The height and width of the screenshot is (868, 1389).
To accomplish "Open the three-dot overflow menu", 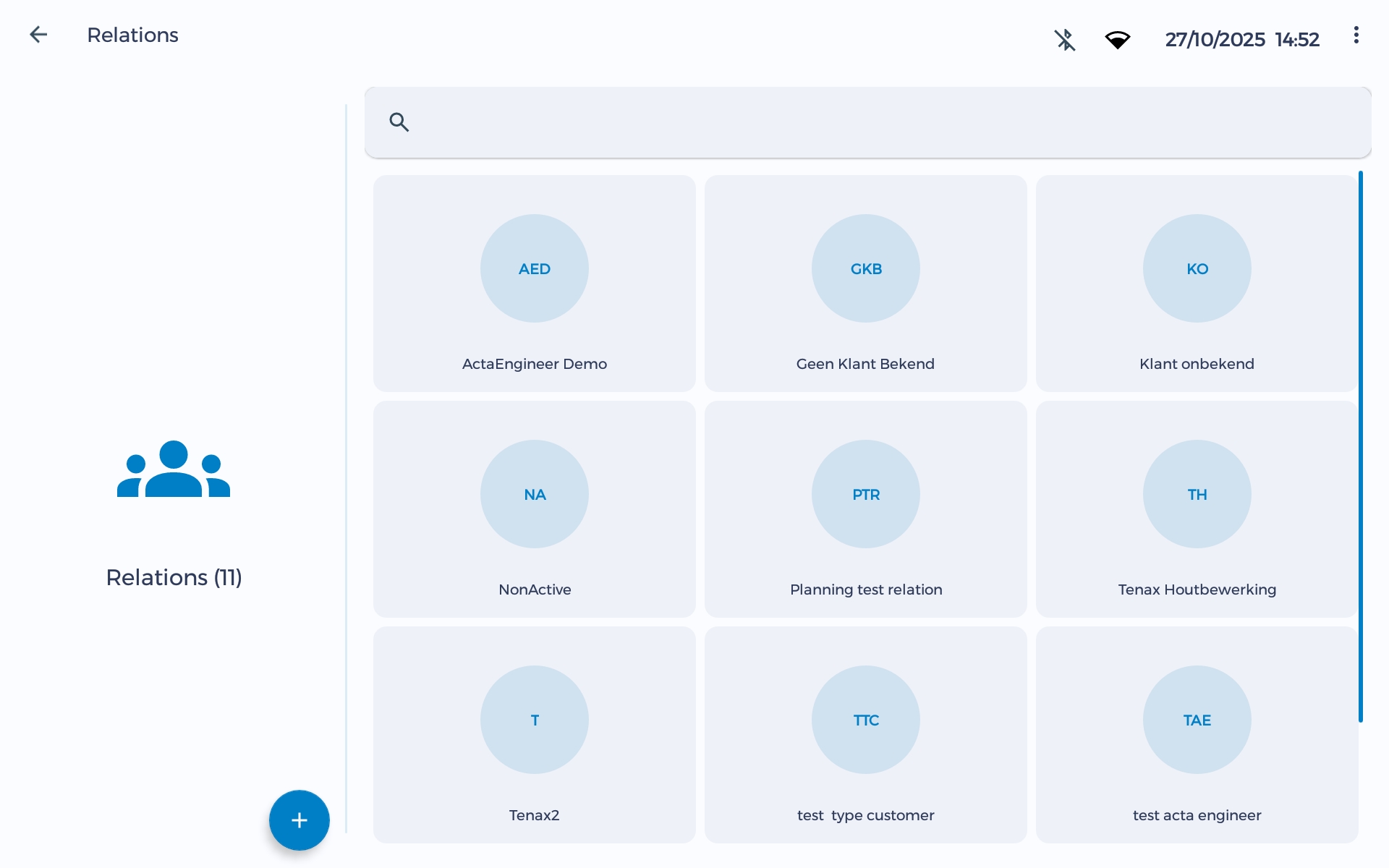I will (1356, 35).
